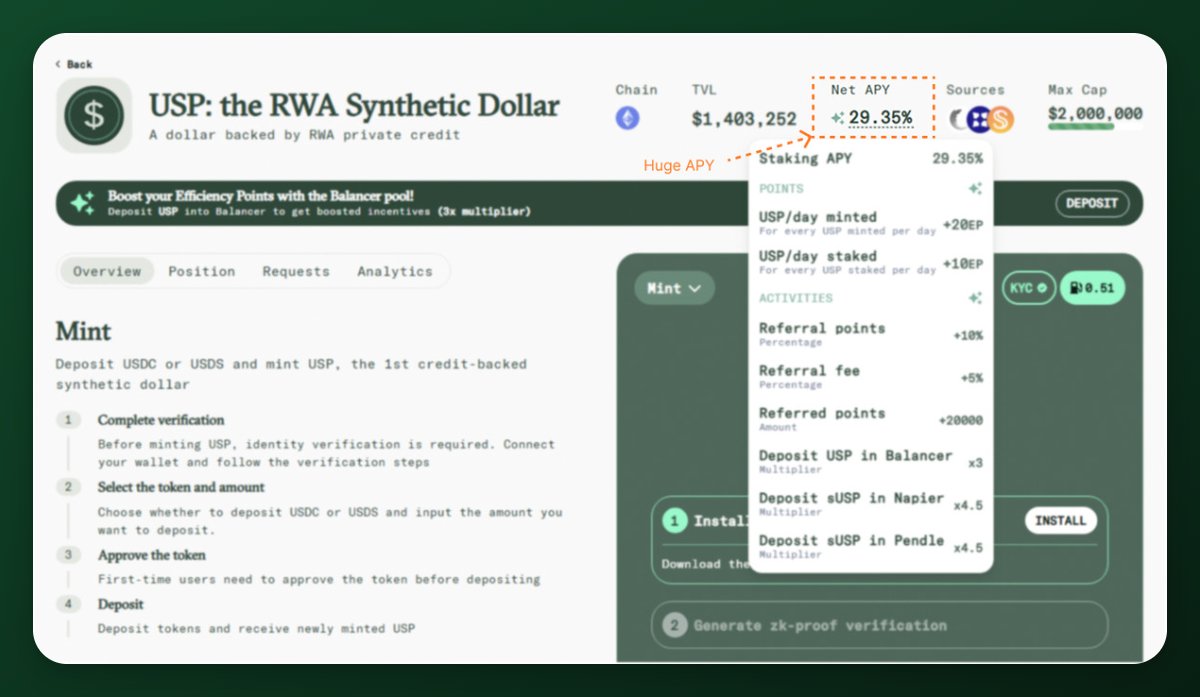
Task: Select Deposit sUSP in Napier row
Action: (870, 503)
